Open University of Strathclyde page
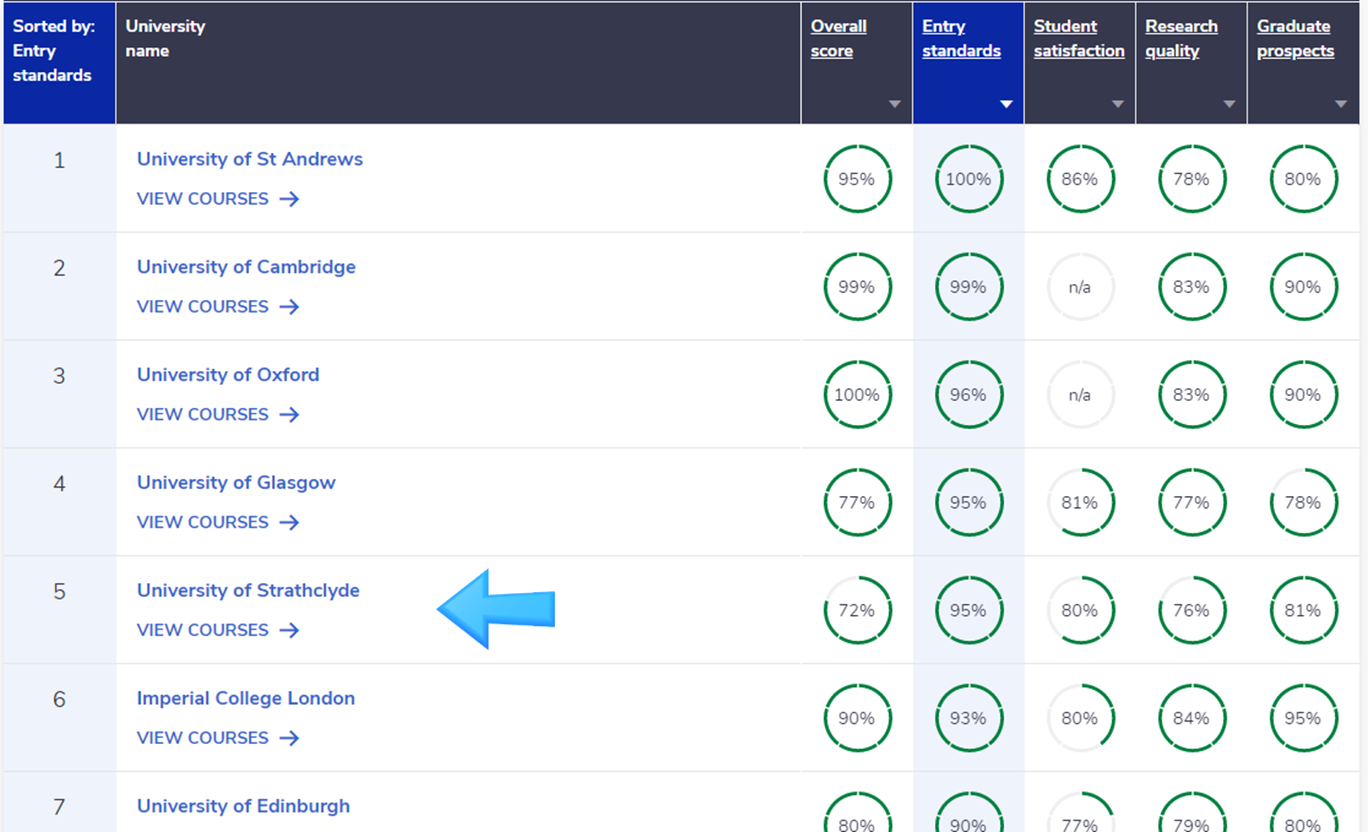The height and width of the screenshot is (832, 1368). 248,591
